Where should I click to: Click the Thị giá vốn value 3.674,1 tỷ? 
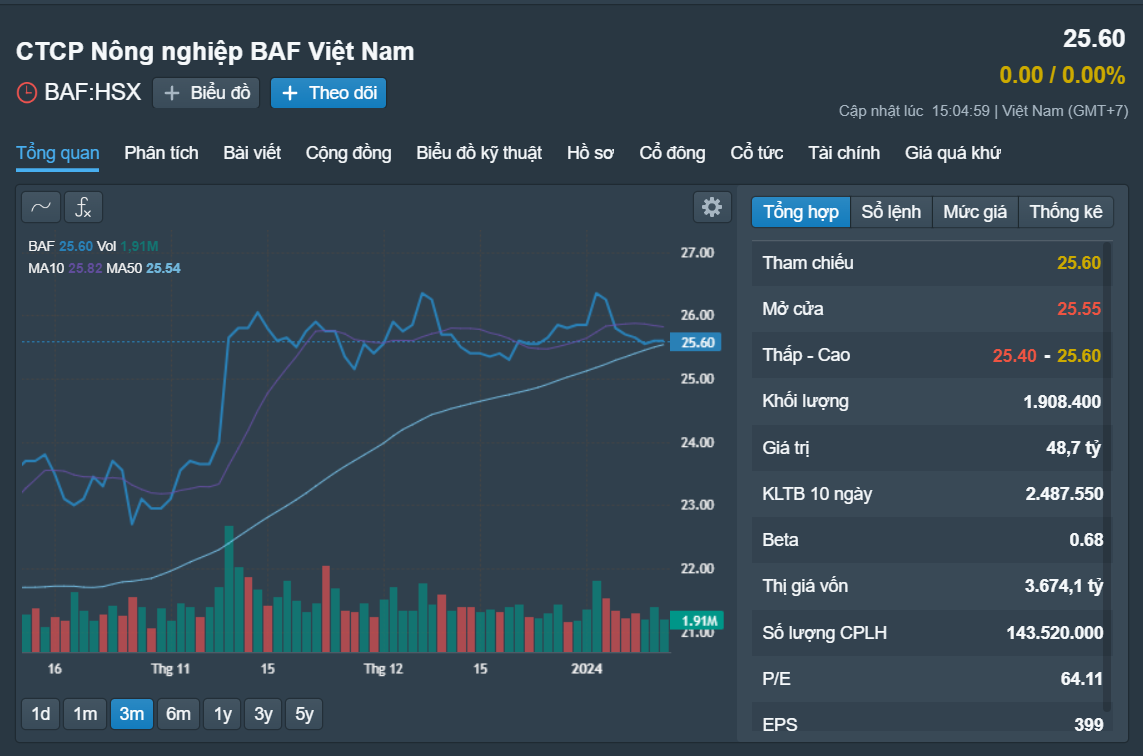[1064, 586]
